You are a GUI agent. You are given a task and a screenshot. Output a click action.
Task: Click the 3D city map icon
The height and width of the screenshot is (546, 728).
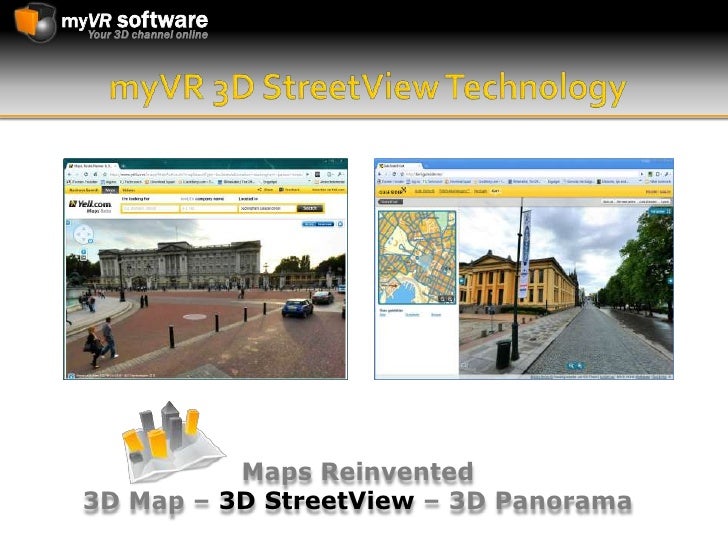tap(173, 441)
